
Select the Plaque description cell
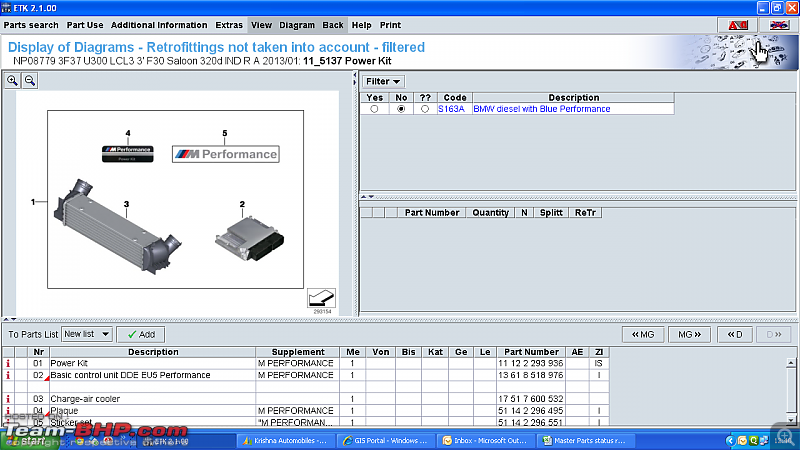[x=153, y=411]
